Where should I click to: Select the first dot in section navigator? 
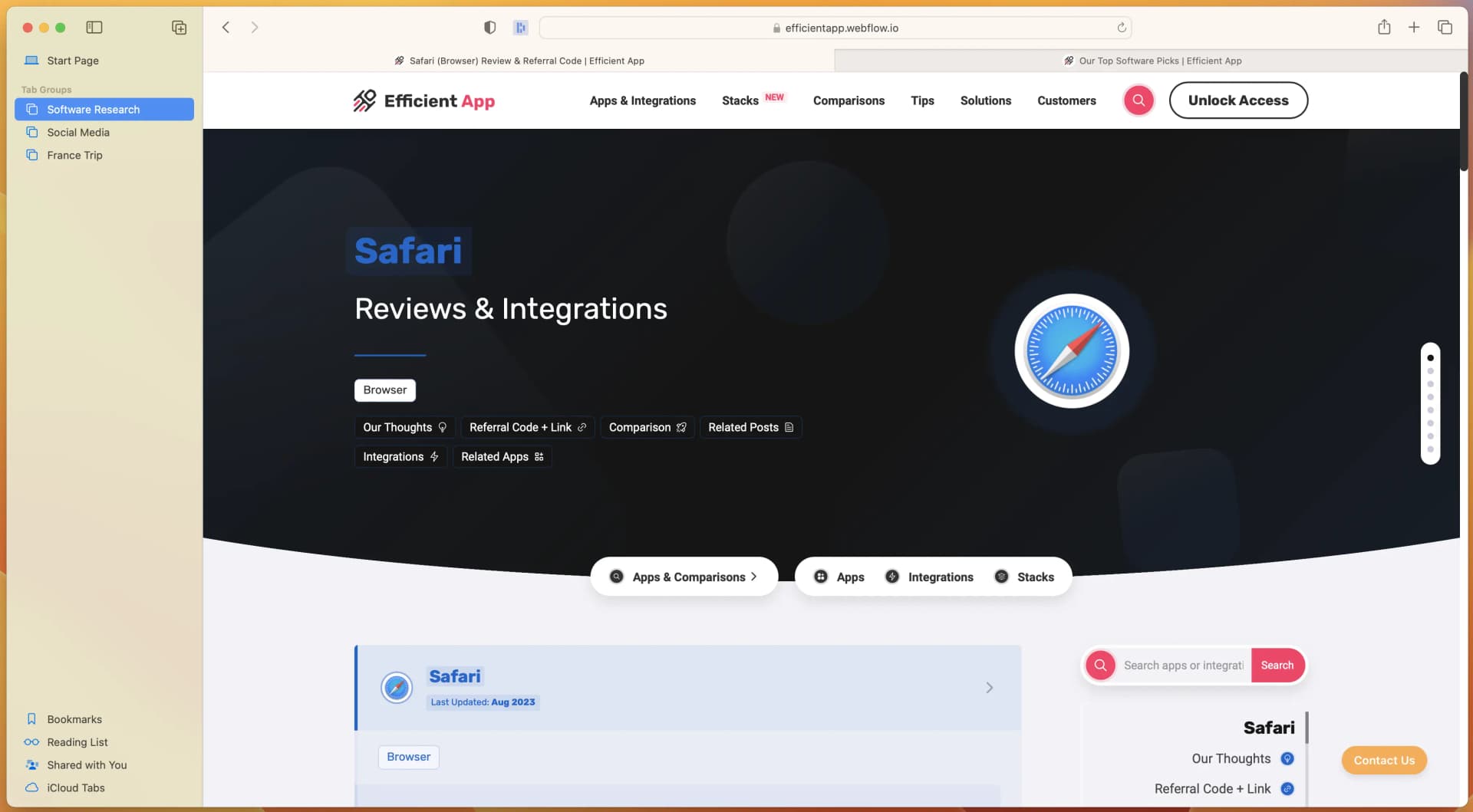pos(1430,358)
